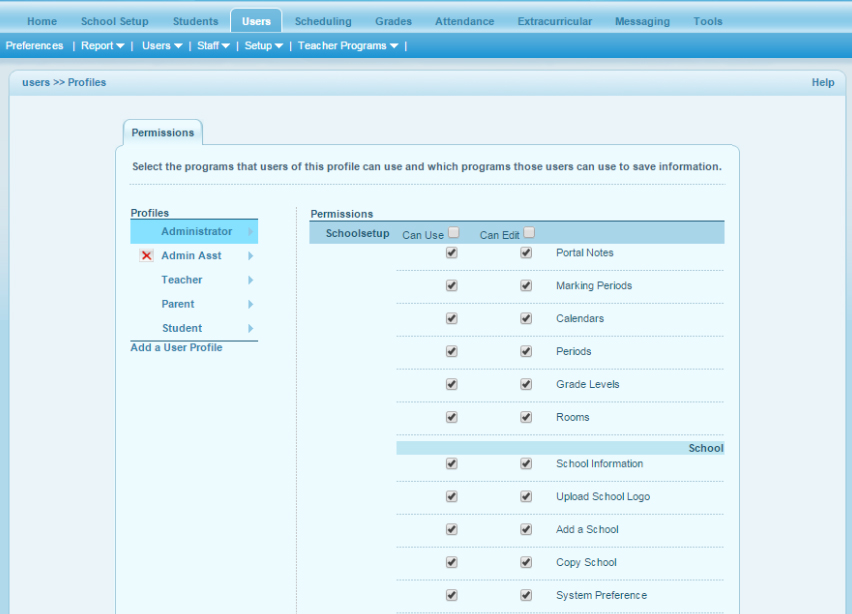Uncheck Can Use for Portal Notes
This screenshot has width=852, height=614.
pos(452,253)
